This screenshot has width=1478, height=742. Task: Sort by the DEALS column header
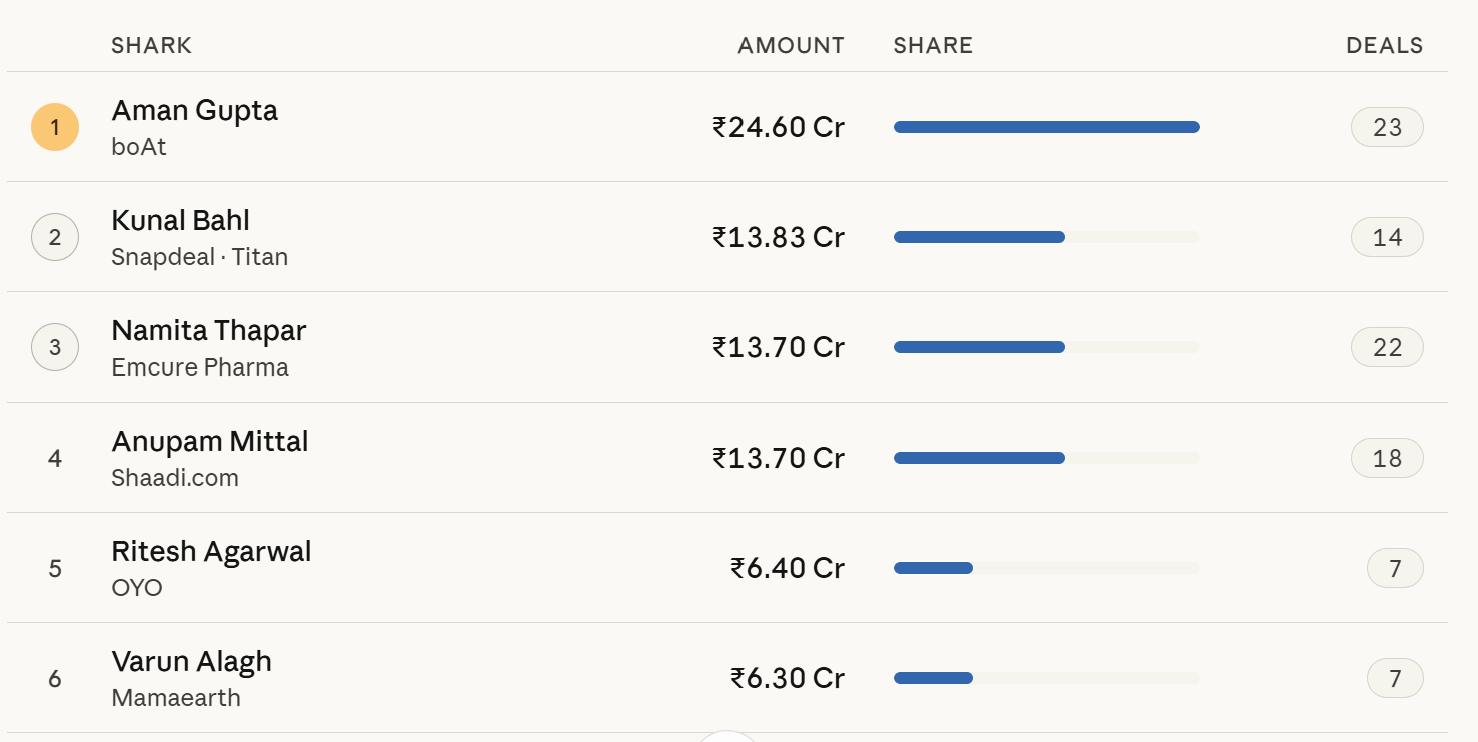click(x=1385, y=45)
